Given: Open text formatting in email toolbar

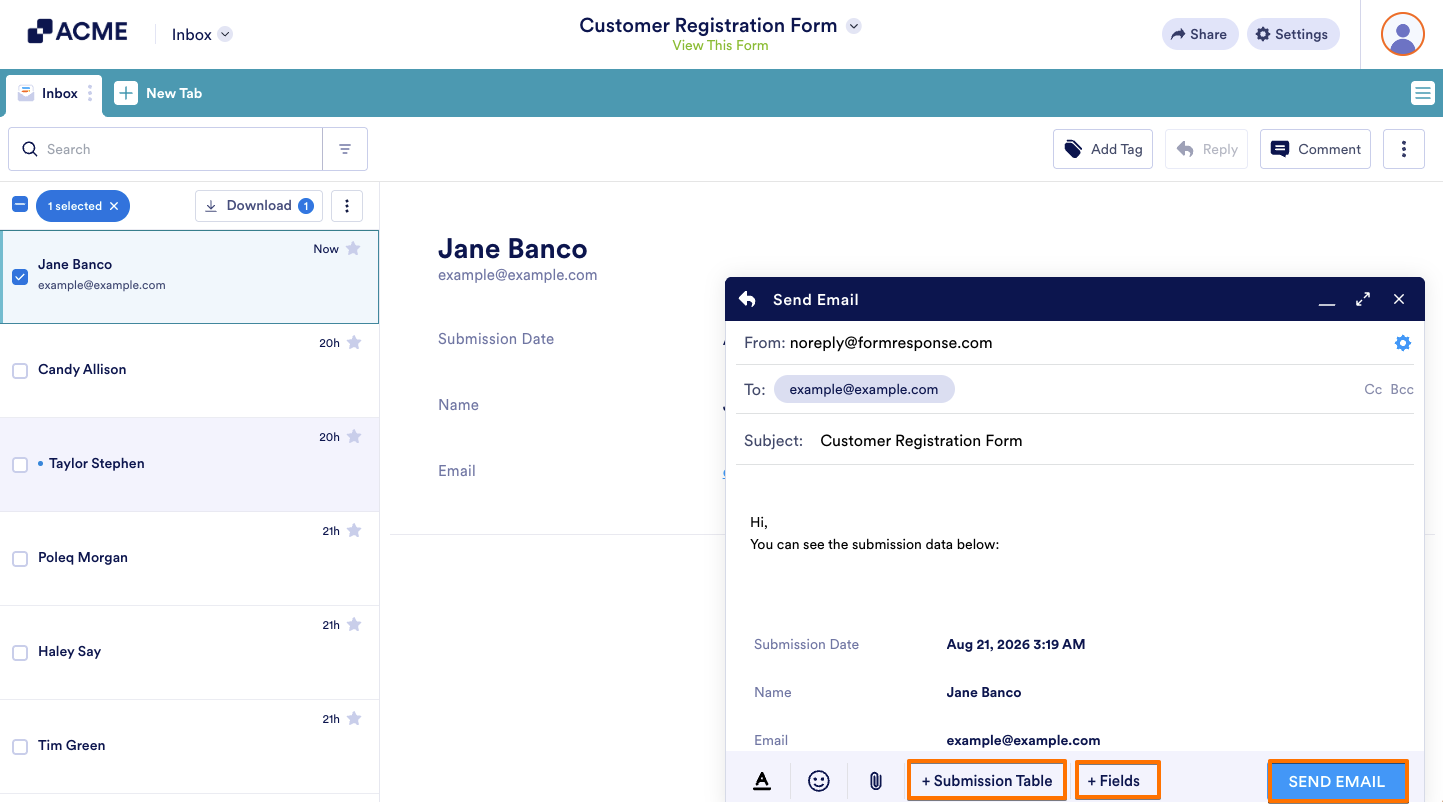Looking at the screenshot, I should pyautogui.click(x=762, y=781).
